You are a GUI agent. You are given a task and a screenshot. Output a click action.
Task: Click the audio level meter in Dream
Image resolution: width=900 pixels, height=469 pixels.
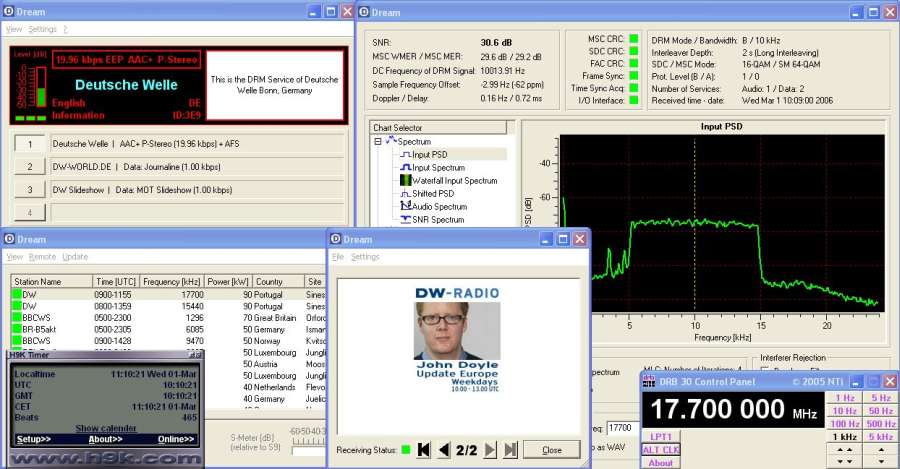41,87
